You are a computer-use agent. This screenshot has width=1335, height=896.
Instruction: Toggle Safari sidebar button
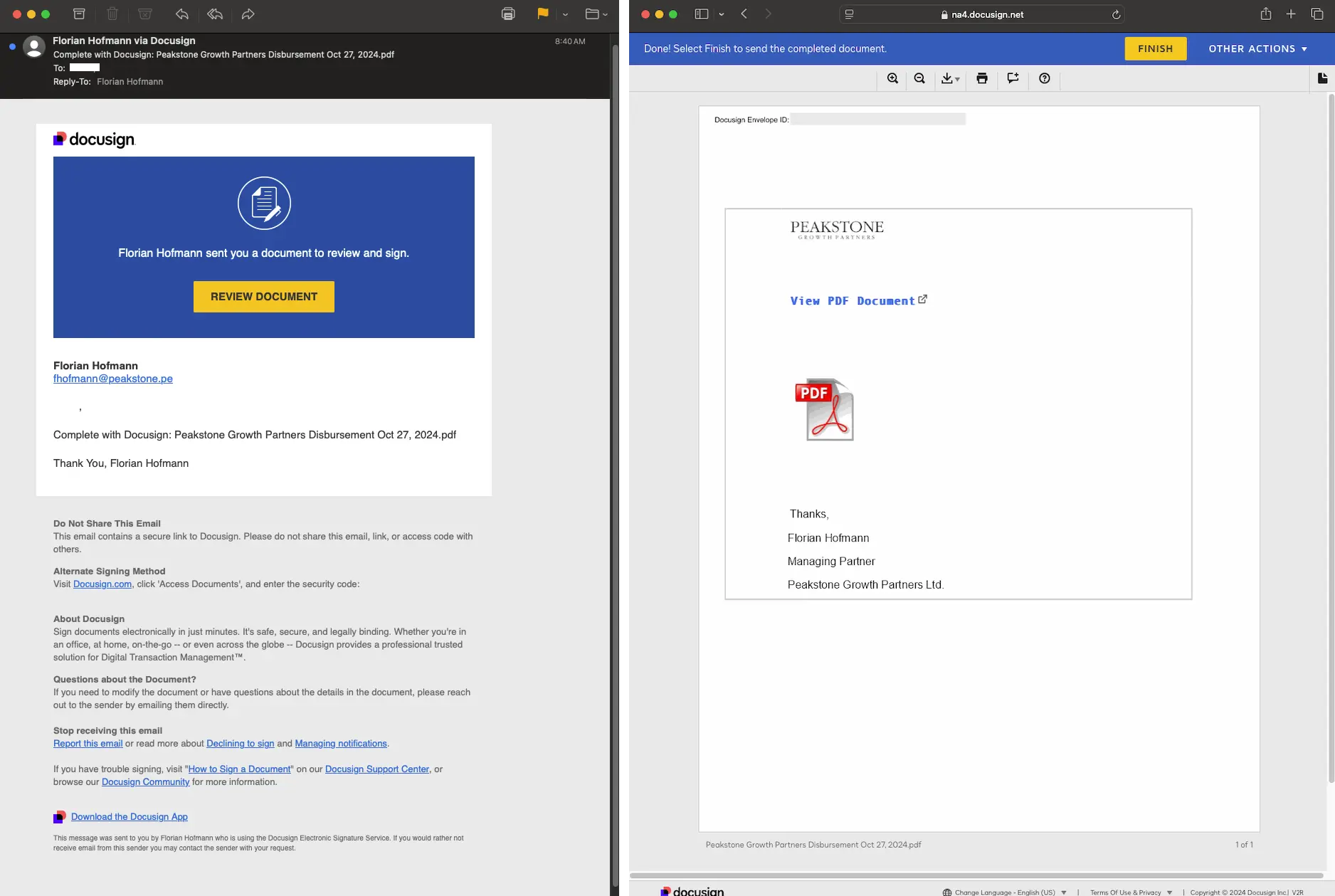[x=702, y=14]
